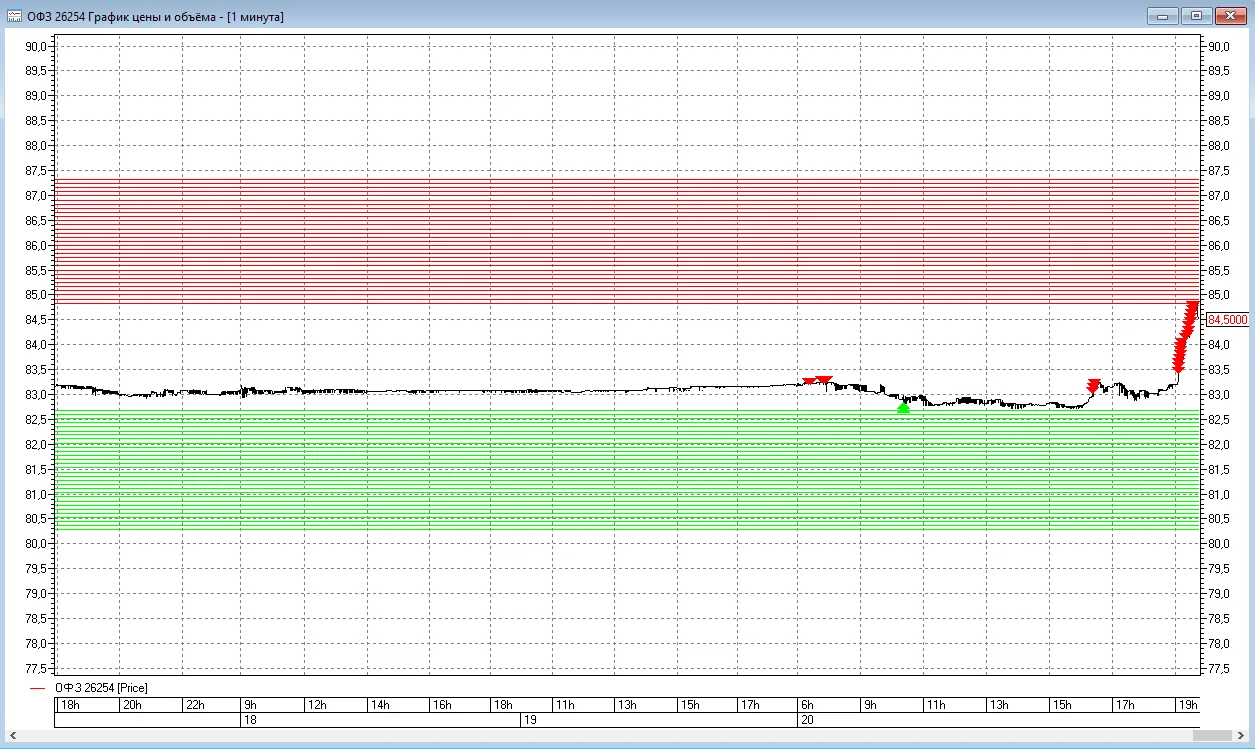The width and height of the screenshot is (1255, 749).
Task: Click date 20 in the date row
Action: point(807,719)
